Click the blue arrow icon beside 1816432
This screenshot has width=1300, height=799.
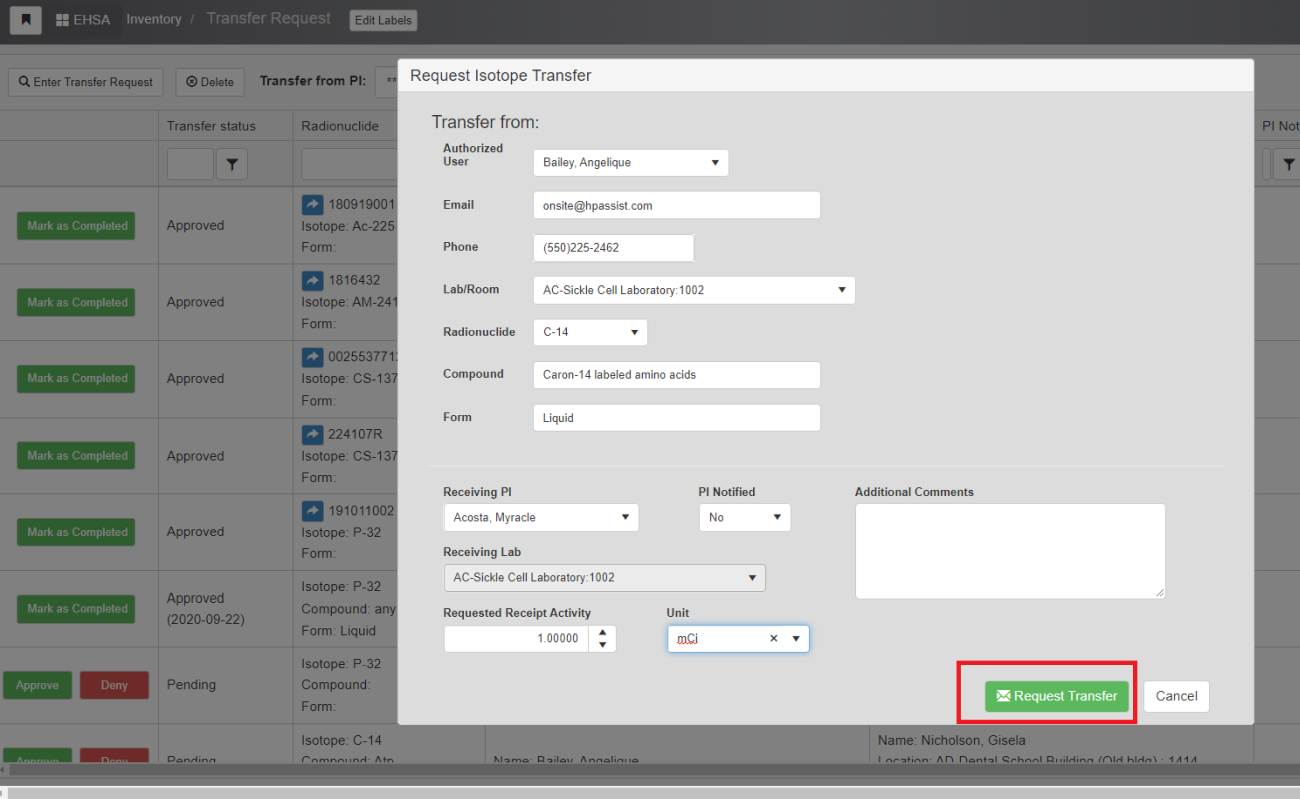tap(312, 281)
